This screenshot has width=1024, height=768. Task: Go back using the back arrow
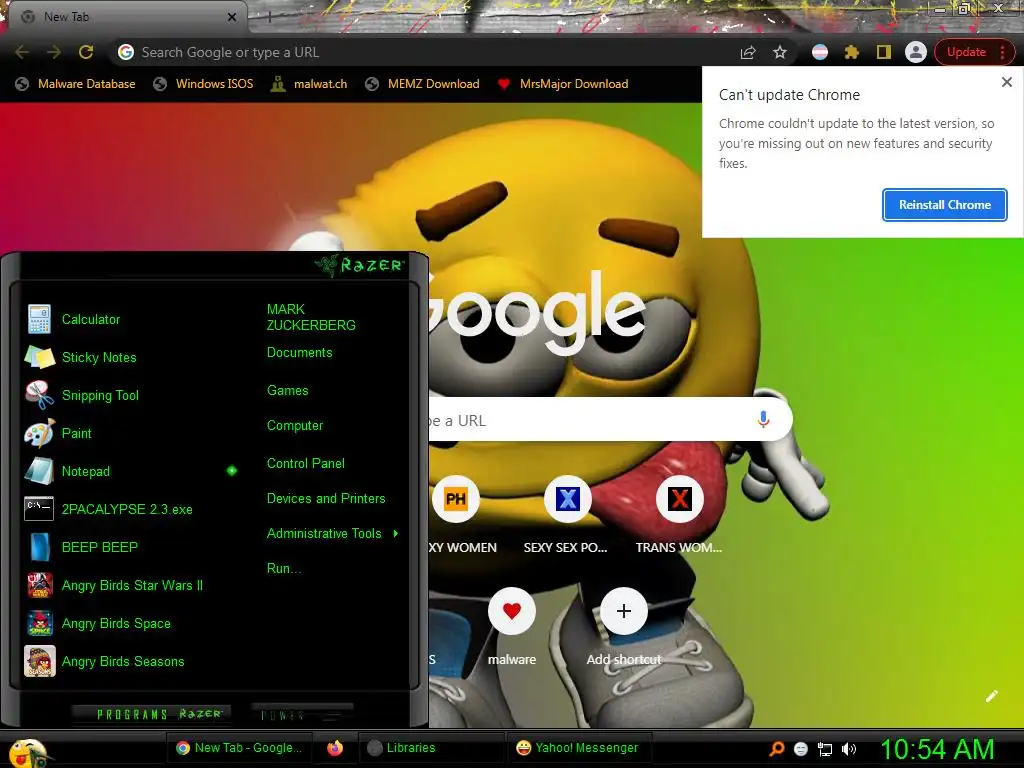(22, 52)
